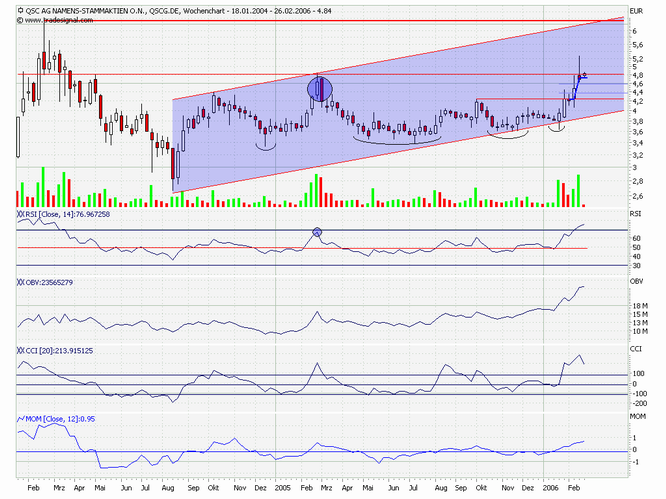Click the symbol icon before the QSC AG title
The height and width of the screenshot is (499, 666).
(x=20, y=11)
